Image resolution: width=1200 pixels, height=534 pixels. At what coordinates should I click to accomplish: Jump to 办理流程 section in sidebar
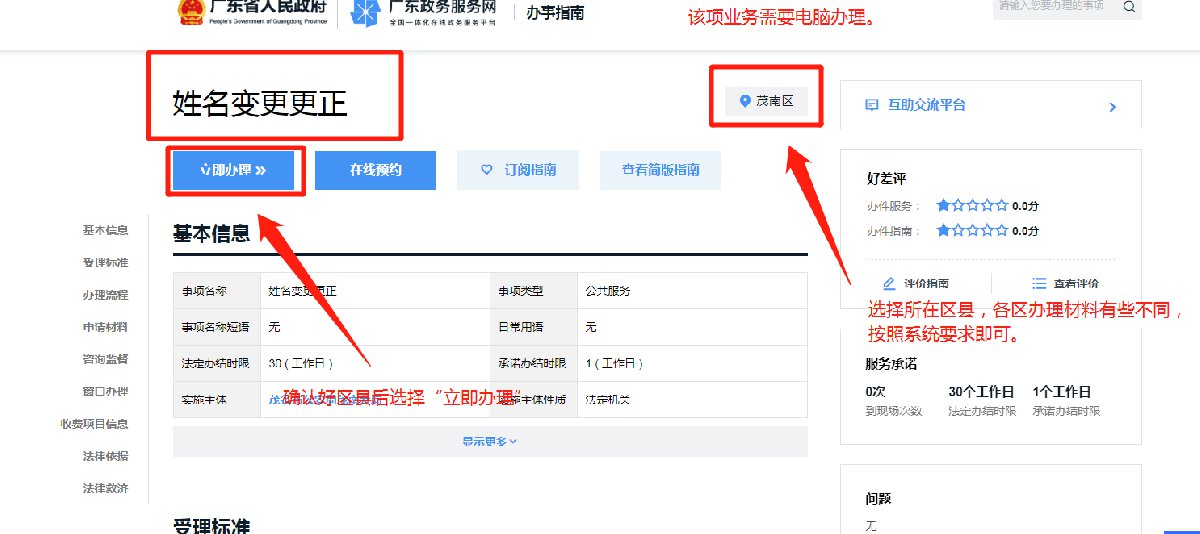(x=105, y=295)
